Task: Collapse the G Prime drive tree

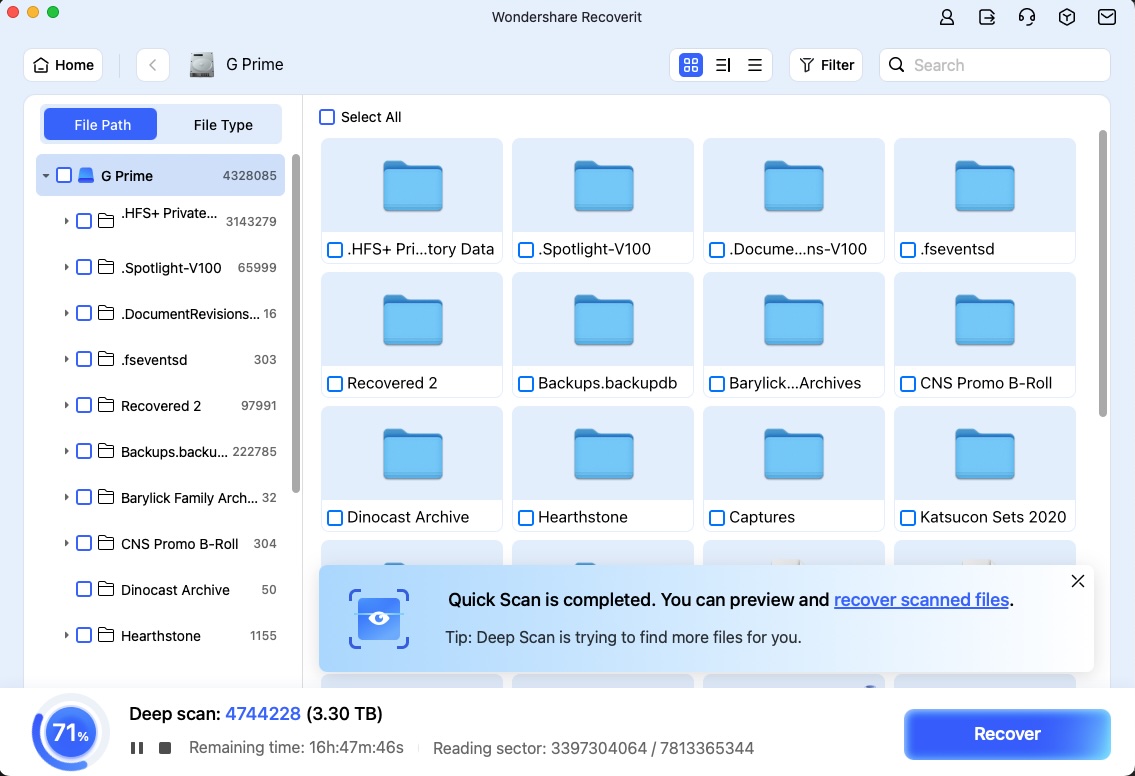Action: pyautogui.click(x=46, y=176)
